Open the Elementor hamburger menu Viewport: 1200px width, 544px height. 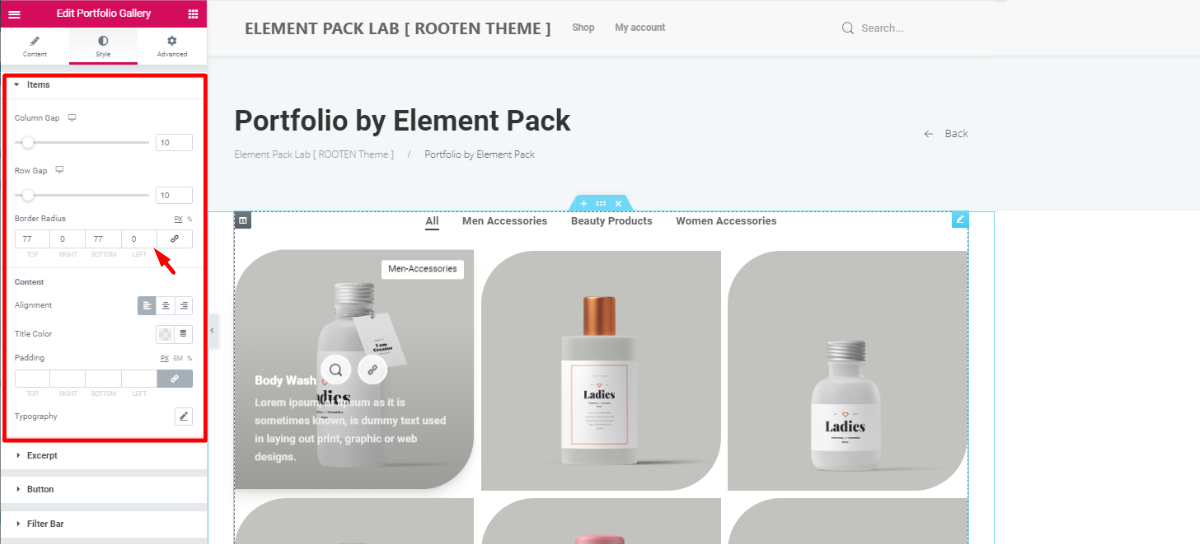[x=14, y=14]
